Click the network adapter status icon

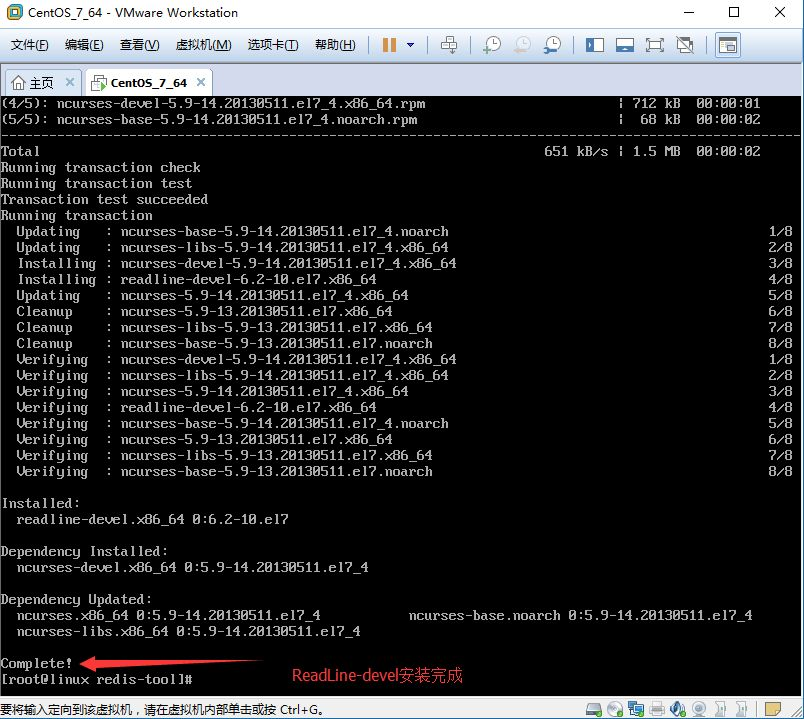coord(636,709)
